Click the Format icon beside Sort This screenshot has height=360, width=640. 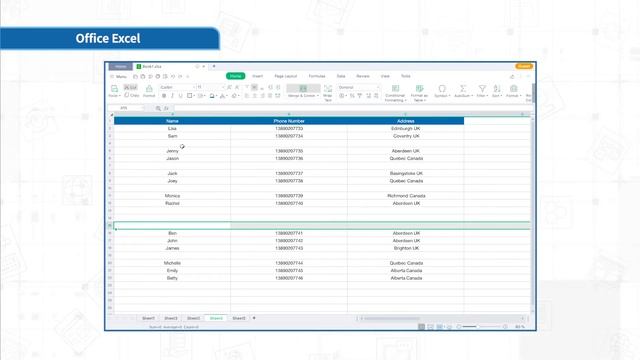click(x=513, y=88)
